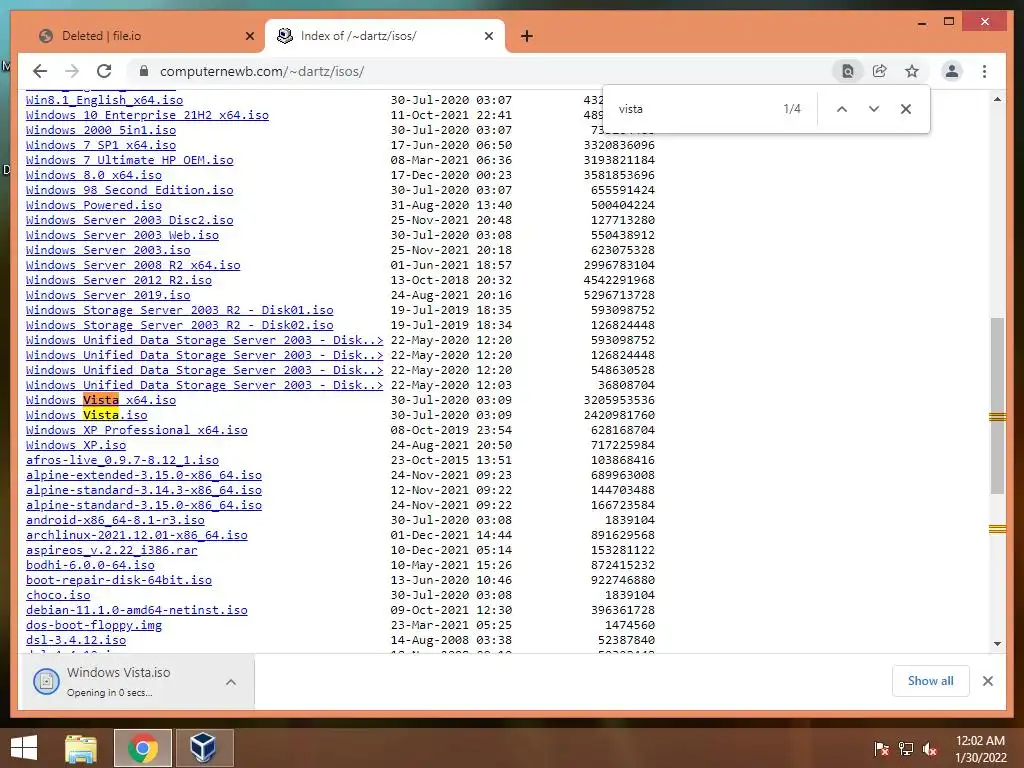Click the page scroll up arrow
The width and height of the screenshot is (1024, 768).
[x=997, y=99]
